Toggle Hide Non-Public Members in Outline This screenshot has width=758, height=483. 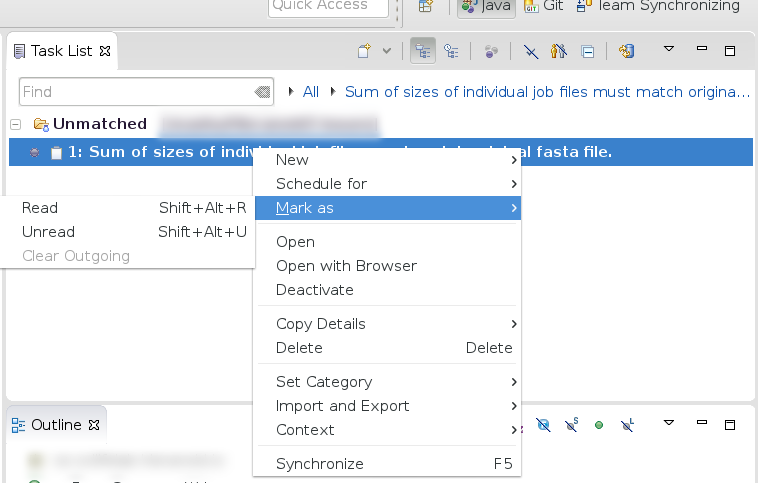(599, 425)
